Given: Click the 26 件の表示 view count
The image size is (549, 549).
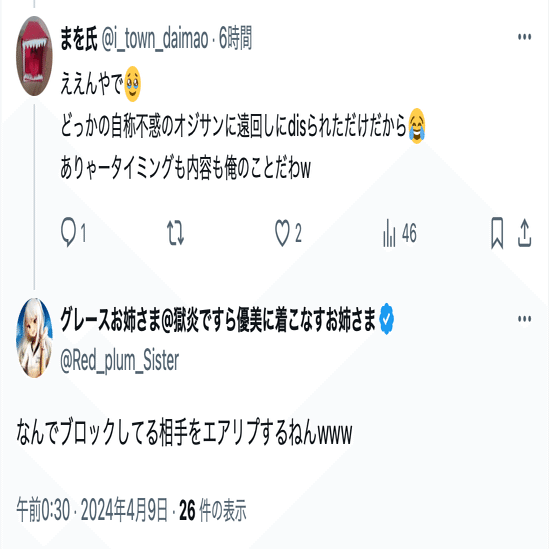Looking at the screenshot, I should pos(213,510).
